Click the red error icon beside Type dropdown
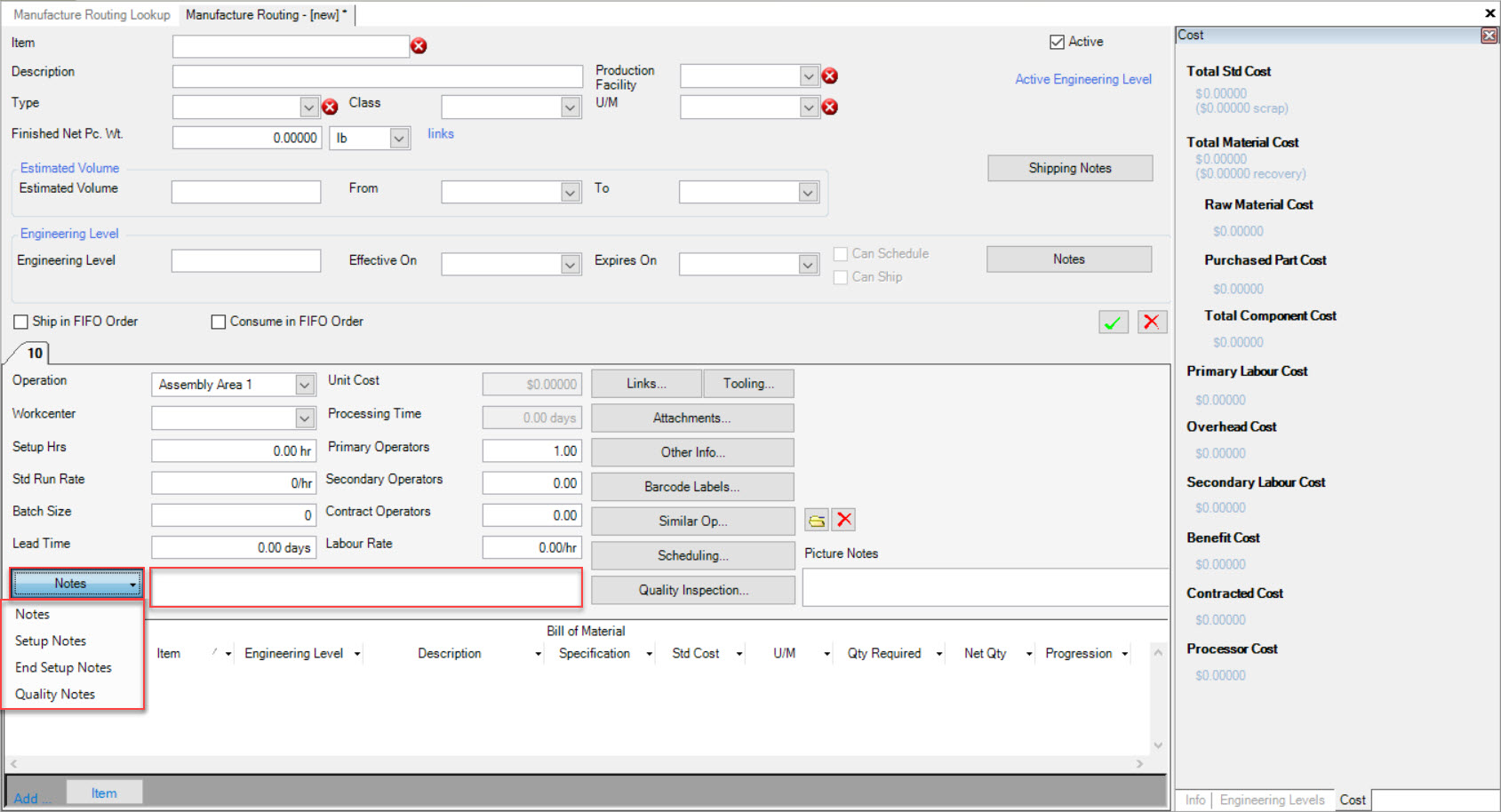Viewport: 1501px width, 812px height. point(330,107)
